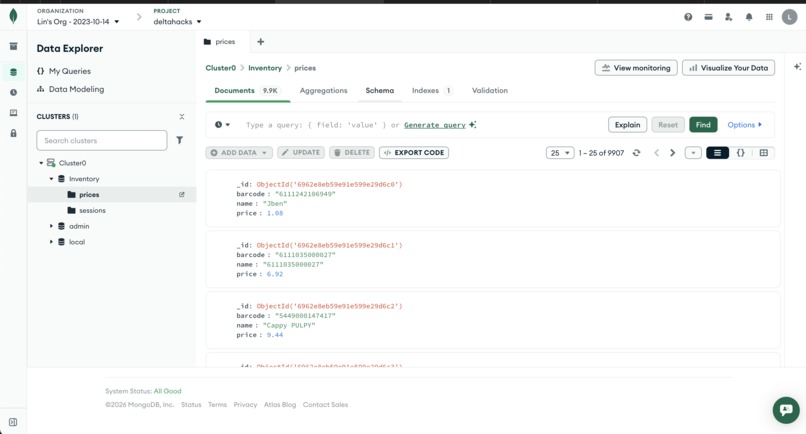
Task: Collapse the Inventory database node
Action: click(51, 179)
